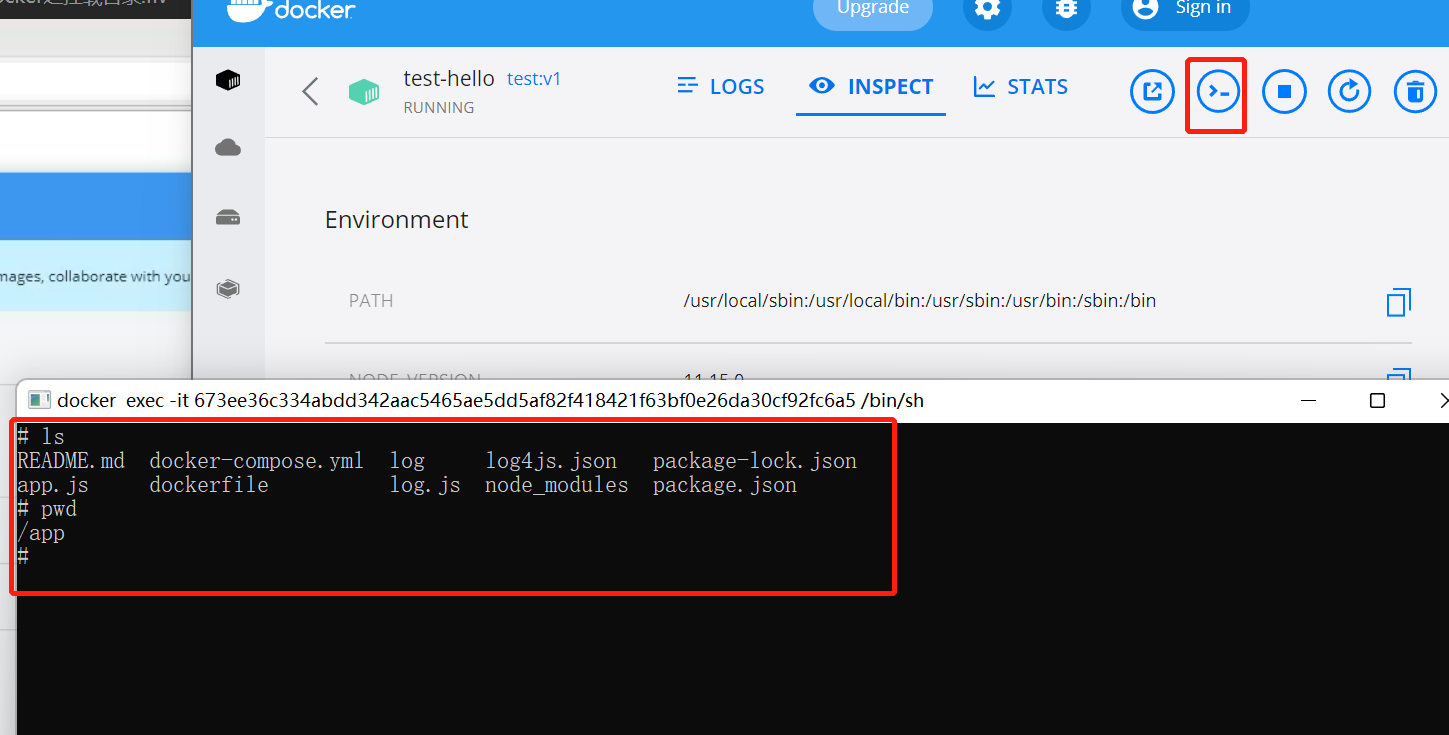Screen dimensions: 1449x735
Task: Click the terminal window title icon
Action: (39, 400)
